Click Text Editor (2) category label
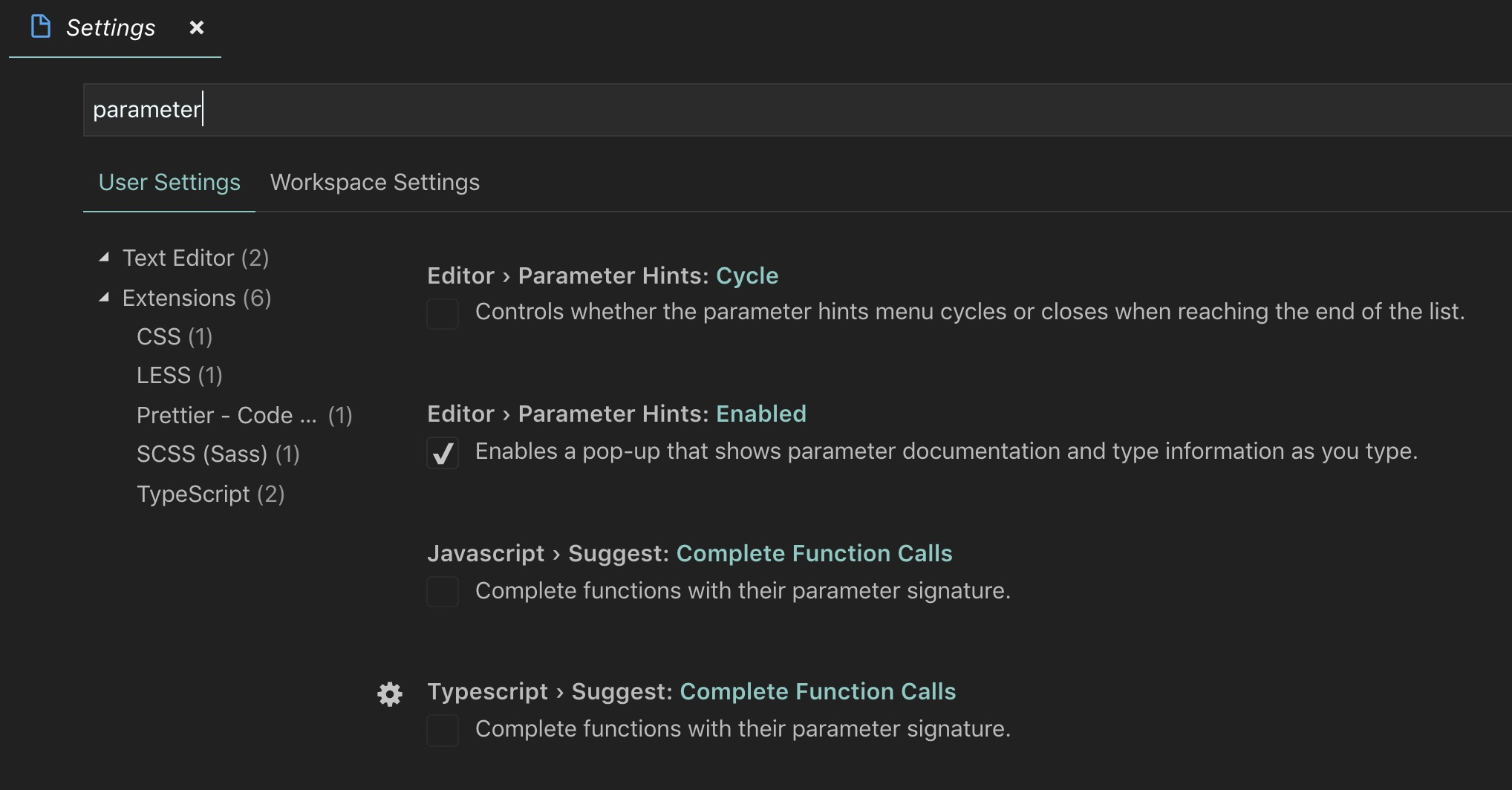Viewport: 1512px width, 790px height. [195, 258]
